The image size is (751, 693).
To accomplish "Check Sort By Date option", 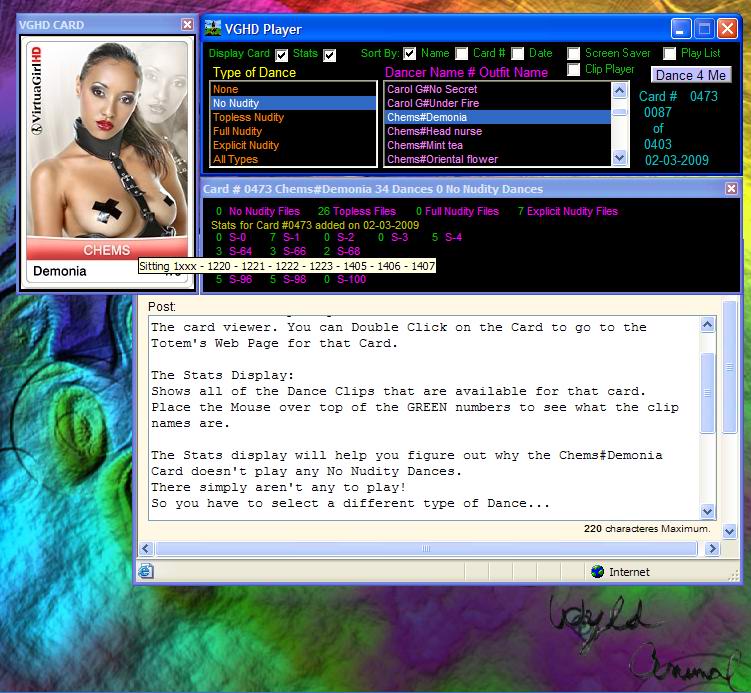I will [x=518, y=54].
